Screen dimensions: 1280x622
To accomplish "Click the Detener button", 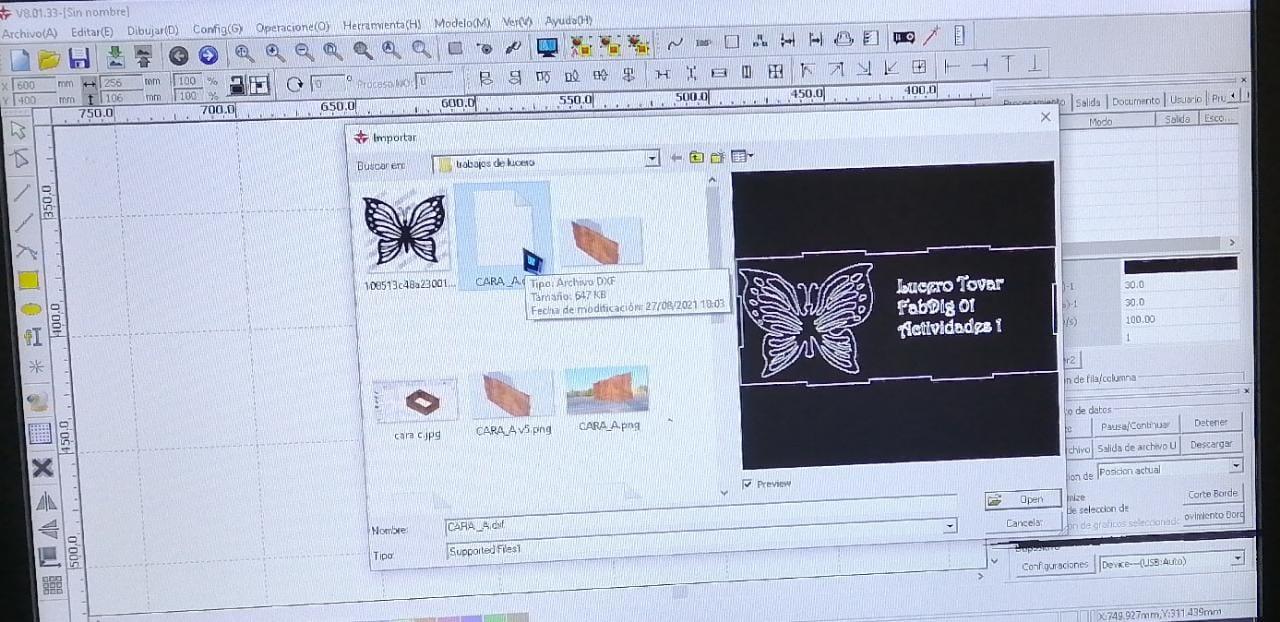I will pos(1211,423).
